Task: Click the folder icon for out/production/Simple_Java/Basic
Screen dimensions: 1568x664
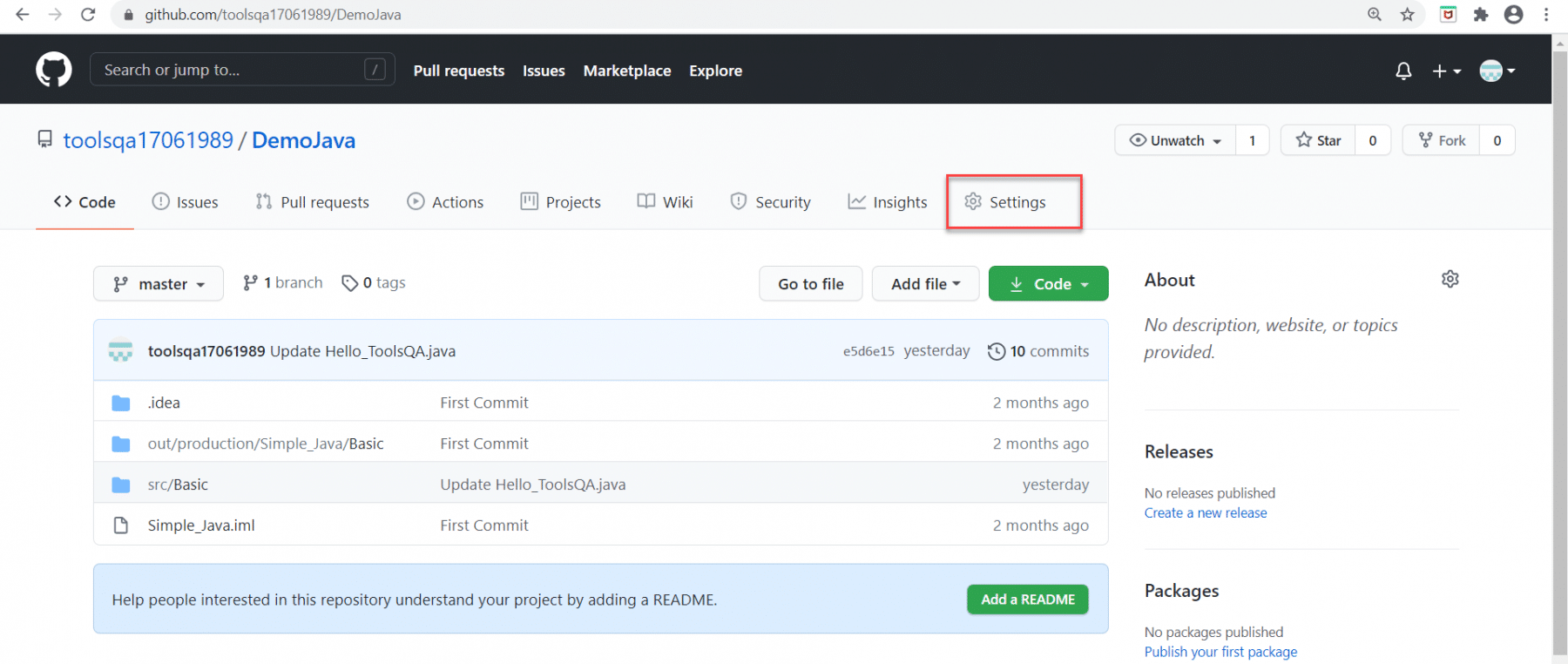Action: [121, 444]
